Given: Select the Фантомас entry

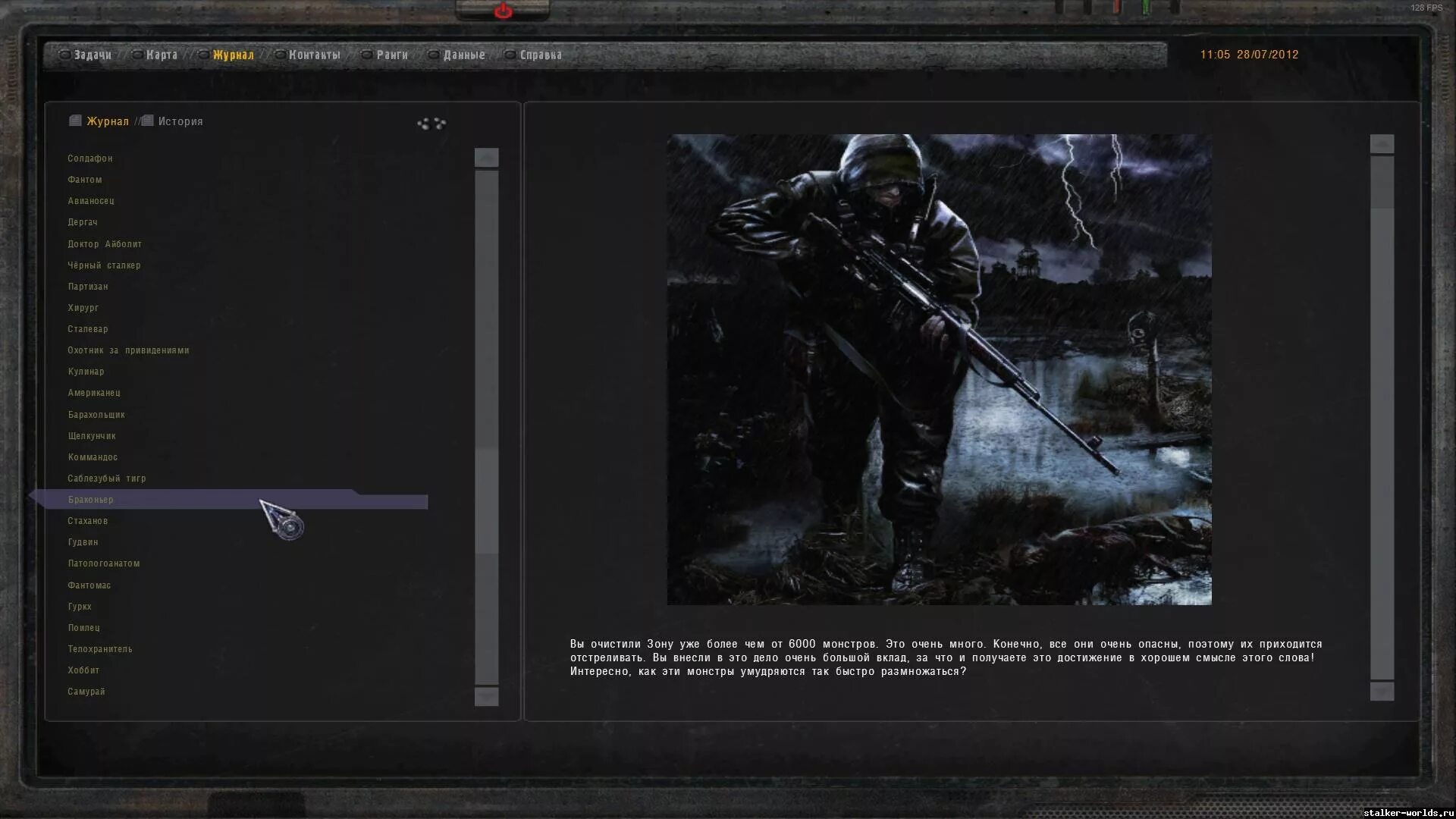Looking at the screenshot, I should (x=89, y=585).
